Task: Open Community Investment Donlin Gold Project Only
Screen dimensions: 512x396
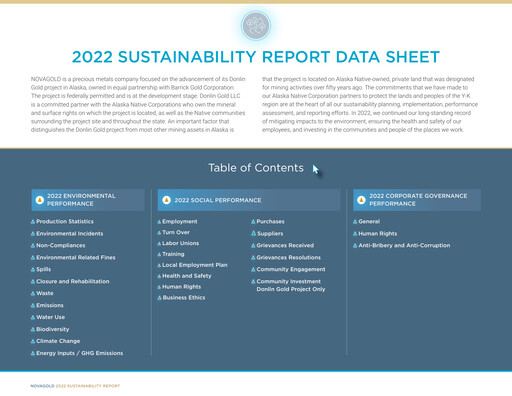Action: [291, 285]
